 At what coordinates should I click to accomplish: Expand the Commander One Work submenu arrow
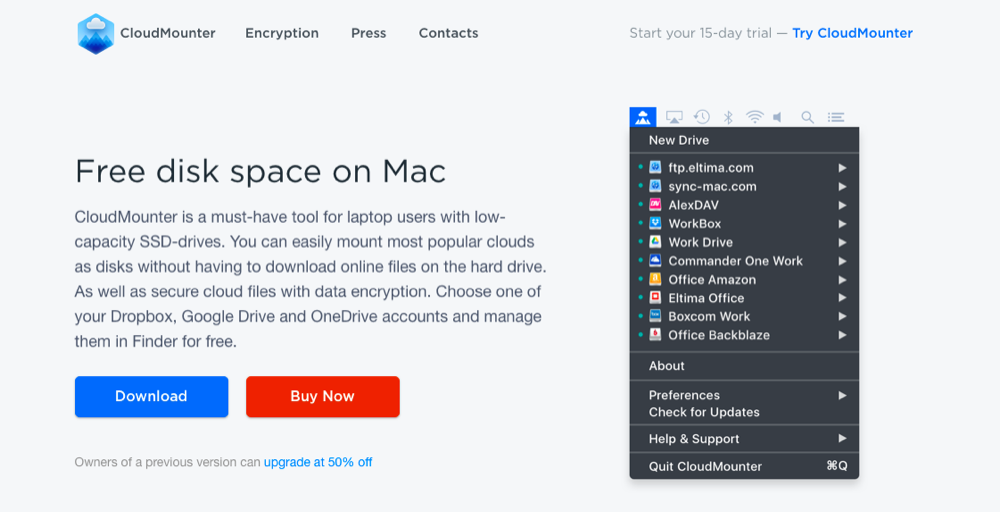(842, 260)
